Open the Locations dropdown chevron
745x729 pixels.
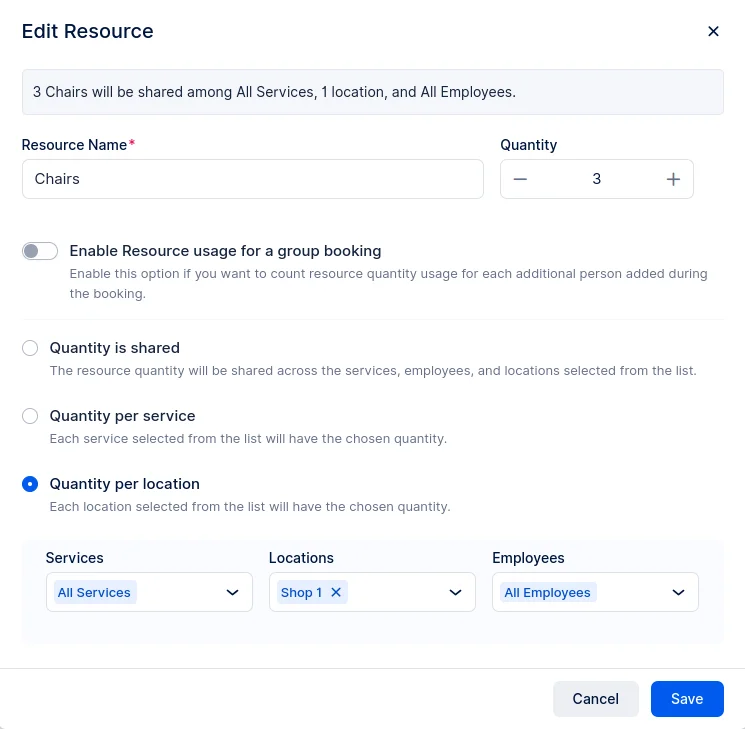[x=455, y=592]
